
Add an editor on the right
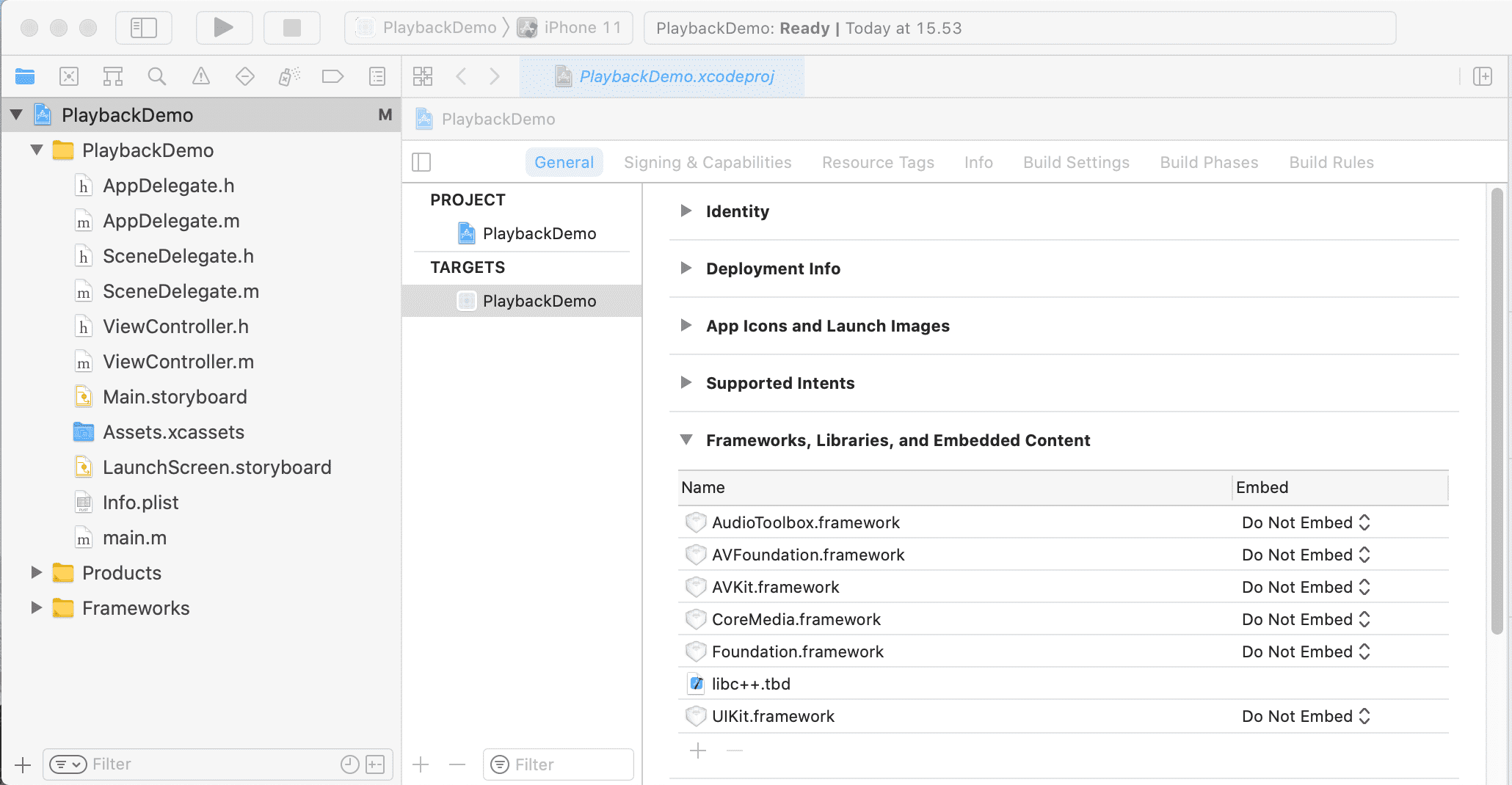coord(1483,76)
